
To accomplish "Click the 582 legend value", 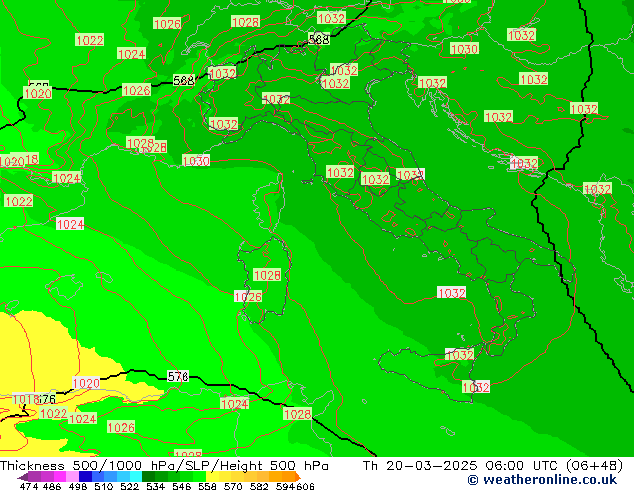I will pyautogui.click(x=259, y=486).
